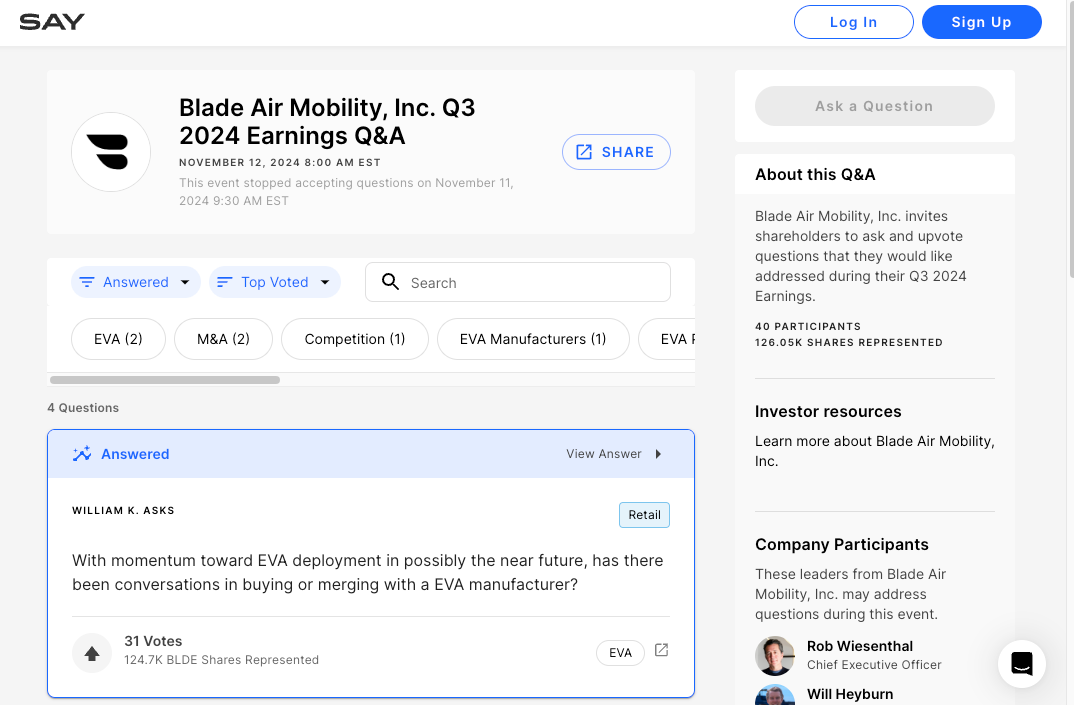
Task: Filter by EVA (2) topic chip
Action: (118, 339)
